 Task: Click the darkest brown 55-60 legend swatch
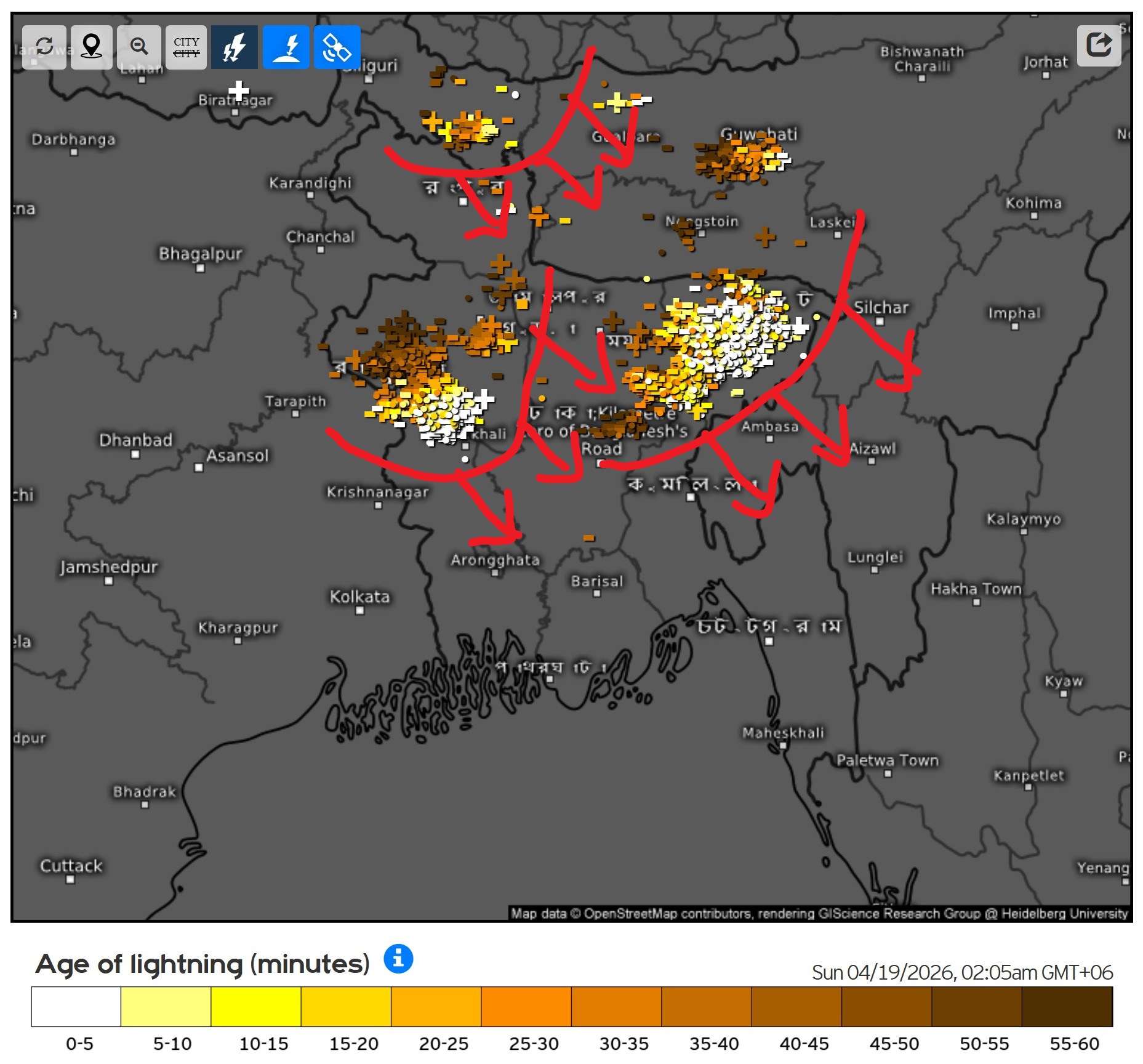1067,1006
